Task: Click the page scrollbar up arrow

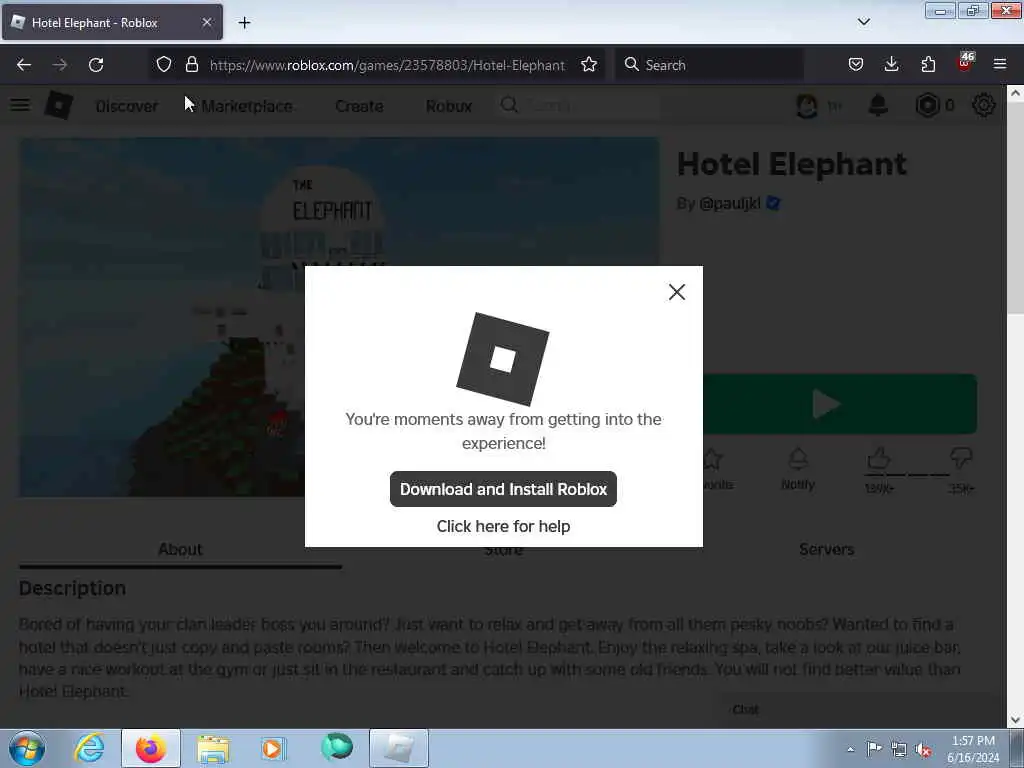Action: click(x=1015, y=93)
